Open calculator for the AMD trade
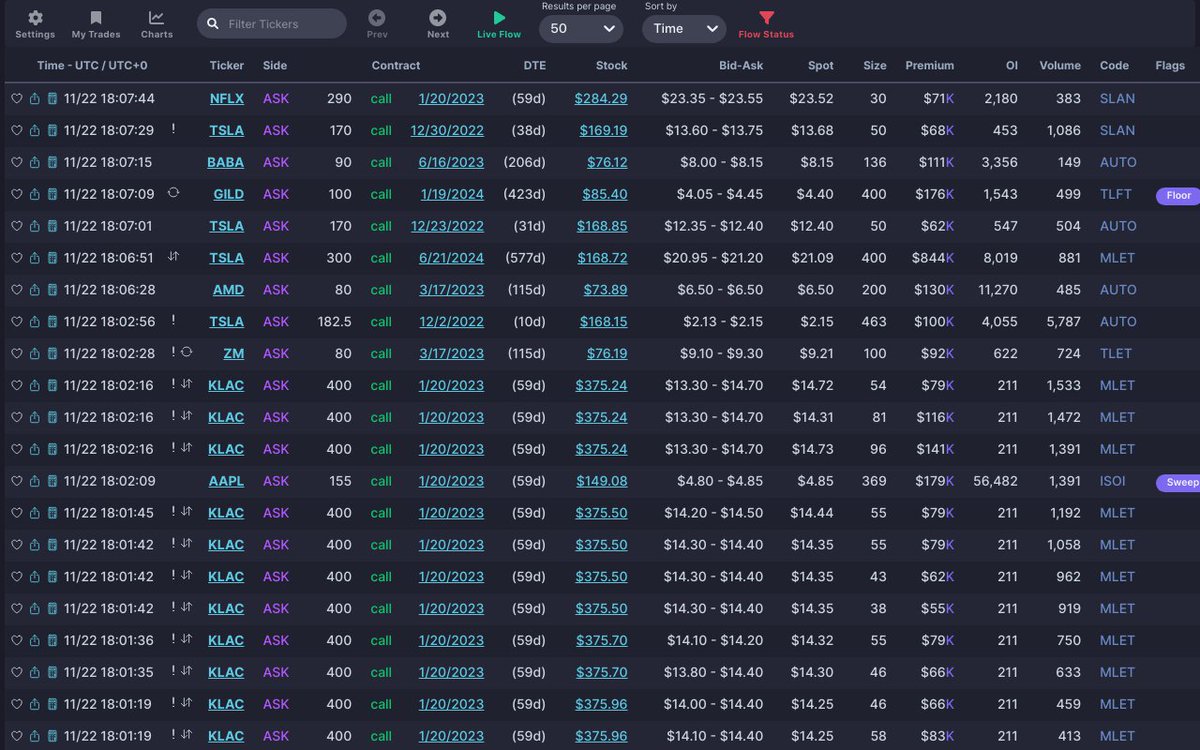 pyautogui.click(x=52, y=290)
